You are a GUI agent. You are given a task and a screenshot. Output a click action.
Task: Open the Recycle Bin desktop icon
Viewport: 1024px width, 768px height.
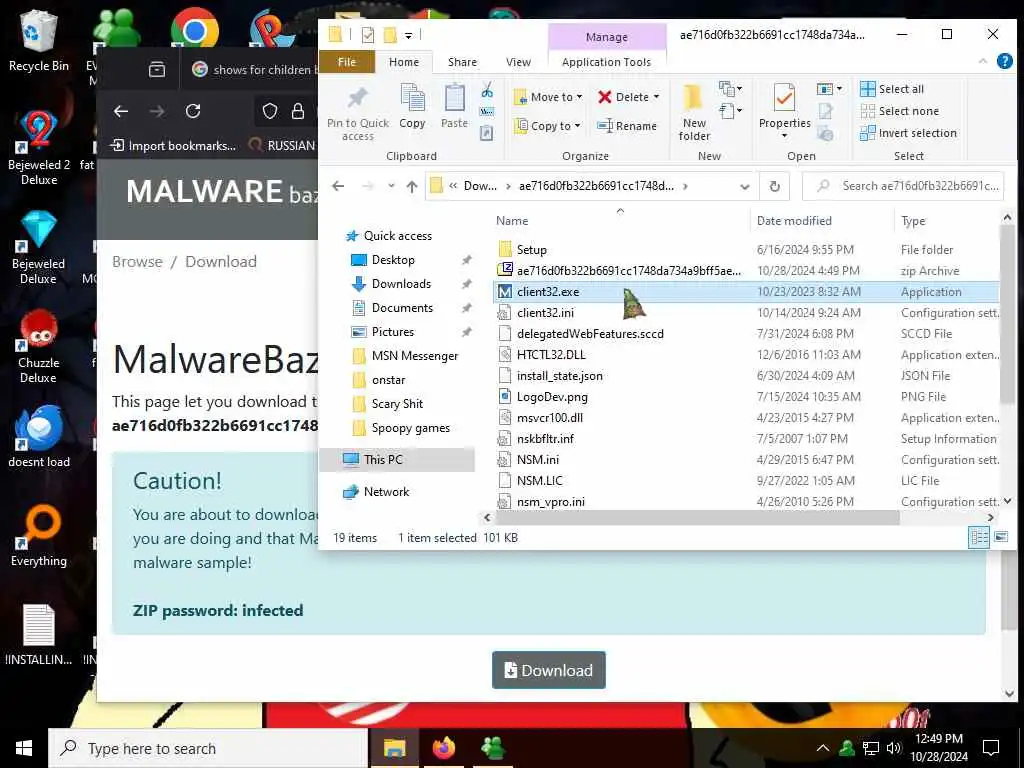point(39,40)
